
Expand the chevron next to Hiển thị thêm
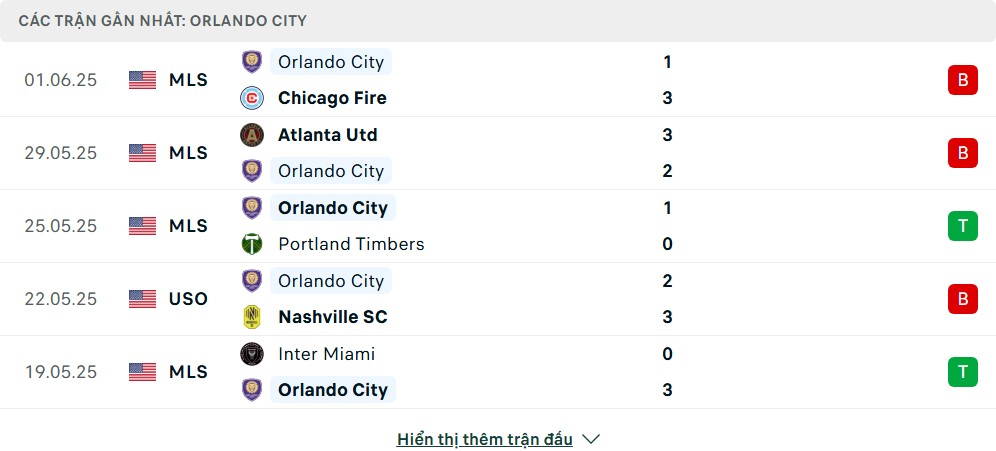[590, 439]
